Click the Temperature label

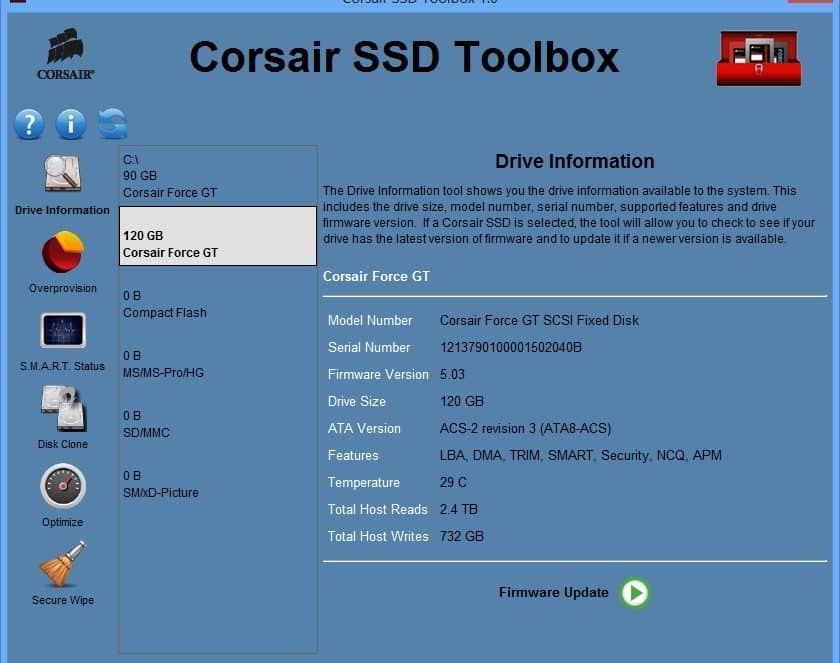(364, 483)
